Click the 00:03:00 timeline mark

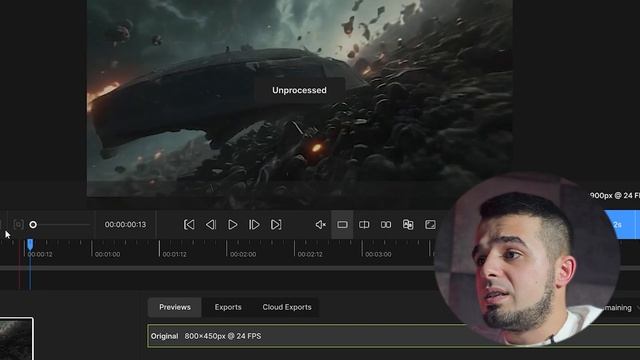pos(378,254)
